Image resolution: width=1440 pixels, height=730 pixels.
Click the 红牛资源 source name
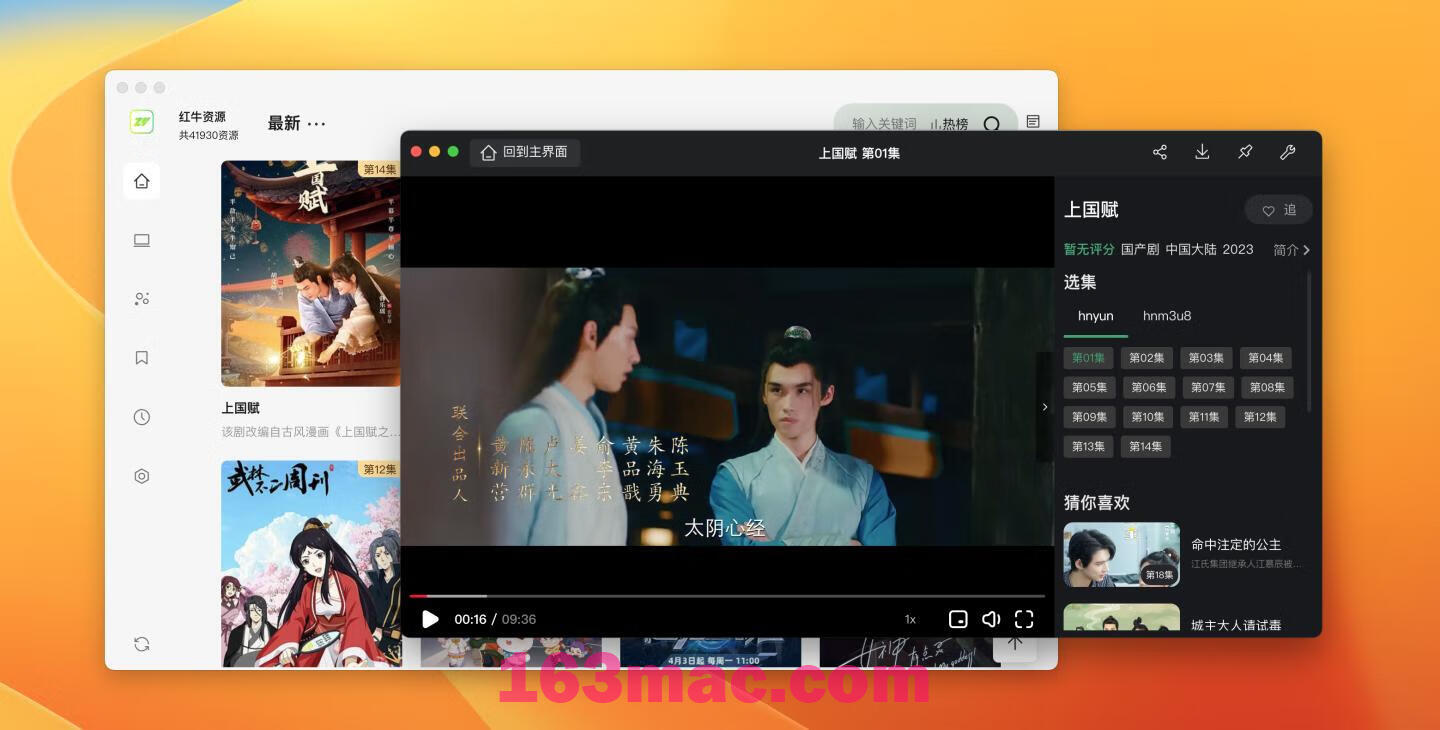coord(203,117)
